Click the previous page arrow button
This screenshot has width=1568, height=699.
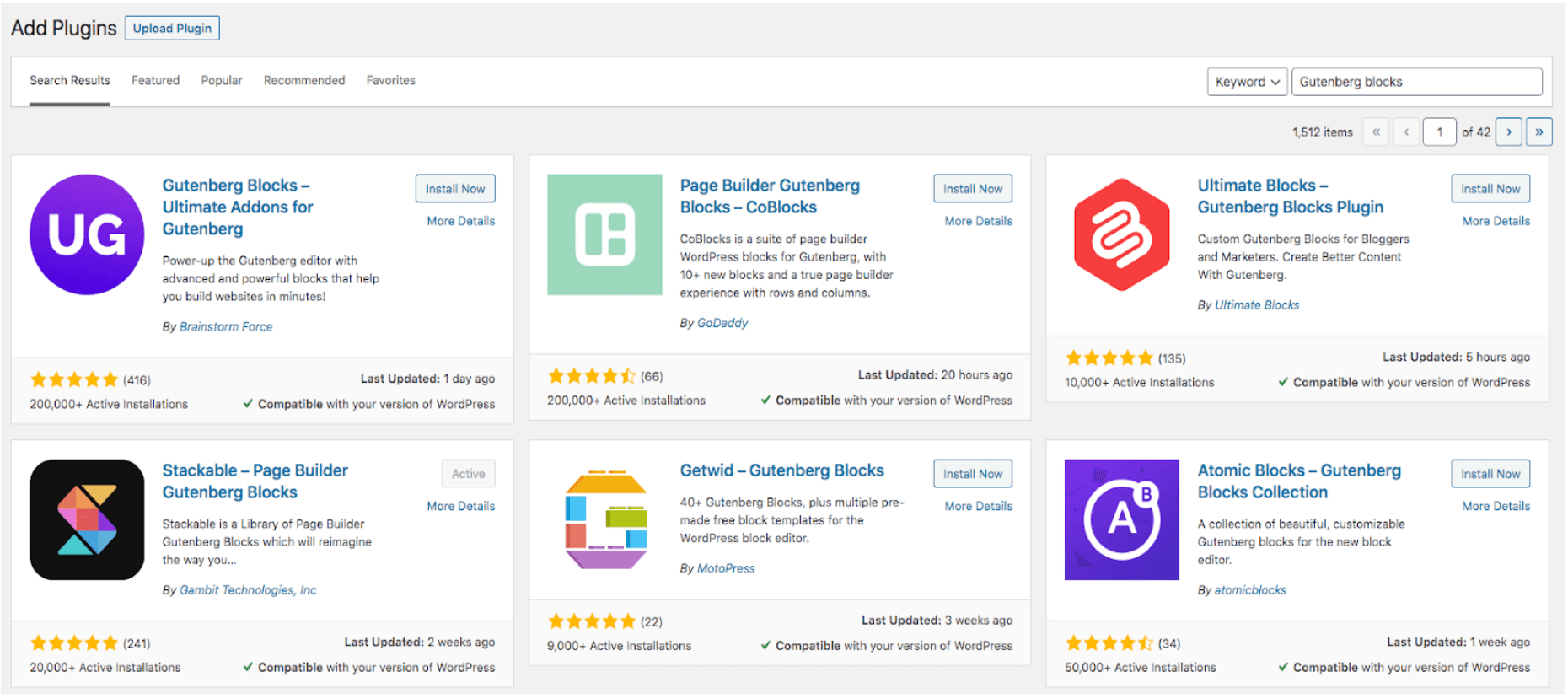coord(1406,132)
